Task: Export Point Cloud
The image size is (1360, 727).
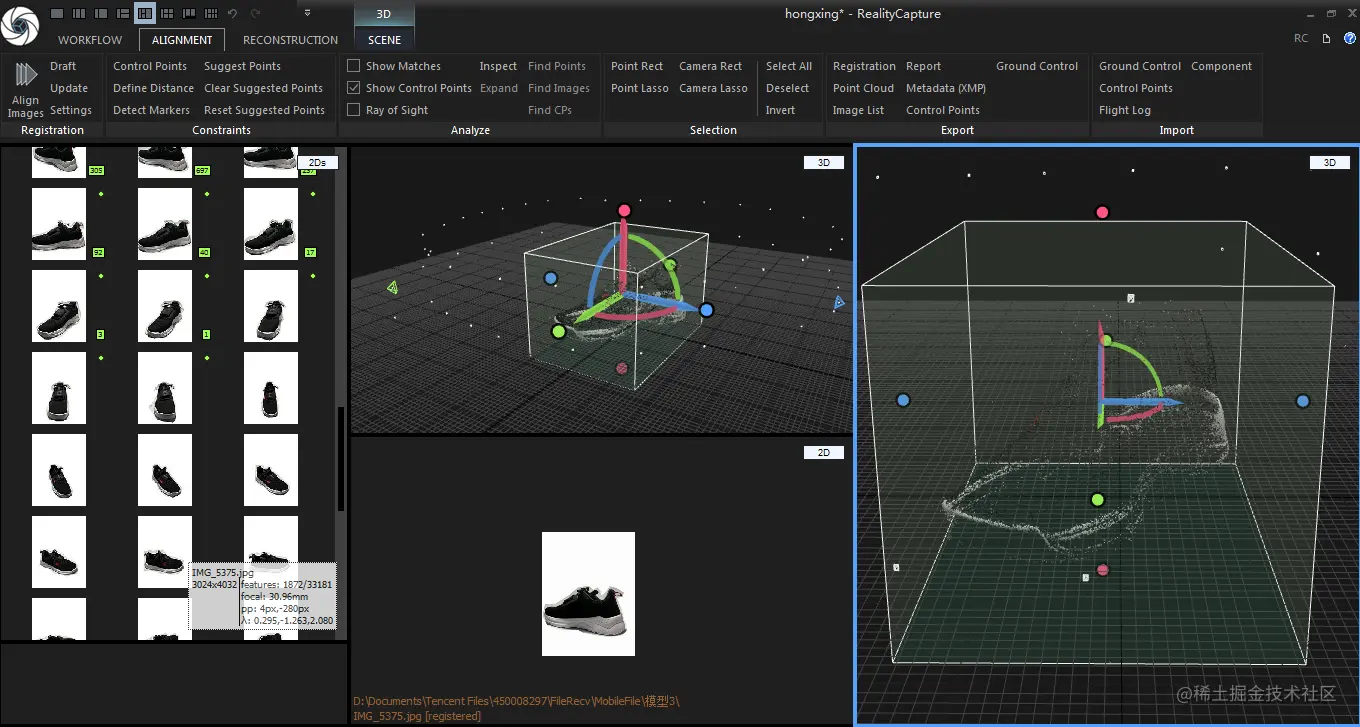Action: point(863,88)
